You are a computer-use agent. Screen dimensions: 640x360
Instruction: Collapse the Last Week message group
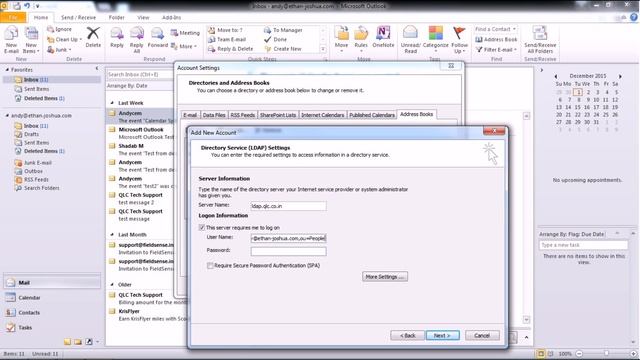point(112,103)
